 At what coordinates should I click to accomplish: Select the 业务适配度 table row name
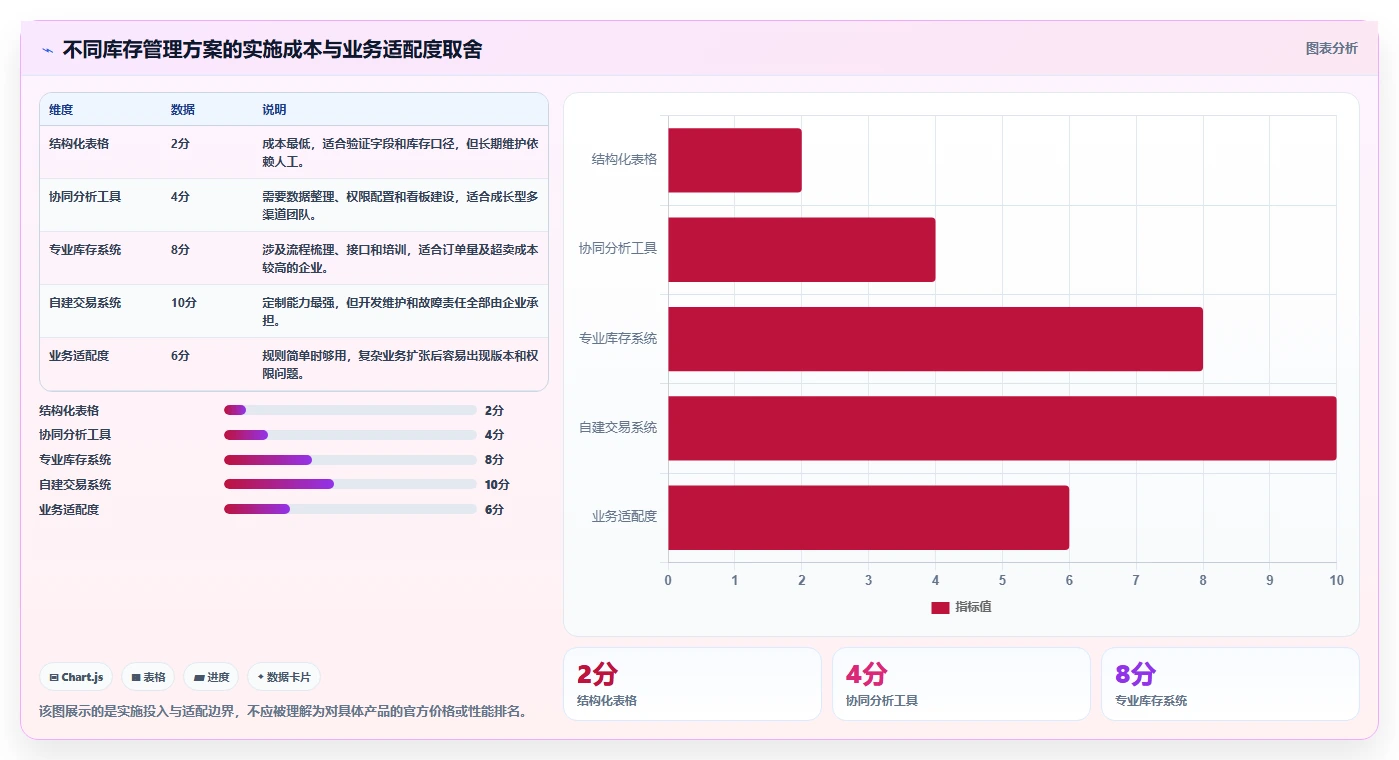pyautogui.click(x=79, y=356)
